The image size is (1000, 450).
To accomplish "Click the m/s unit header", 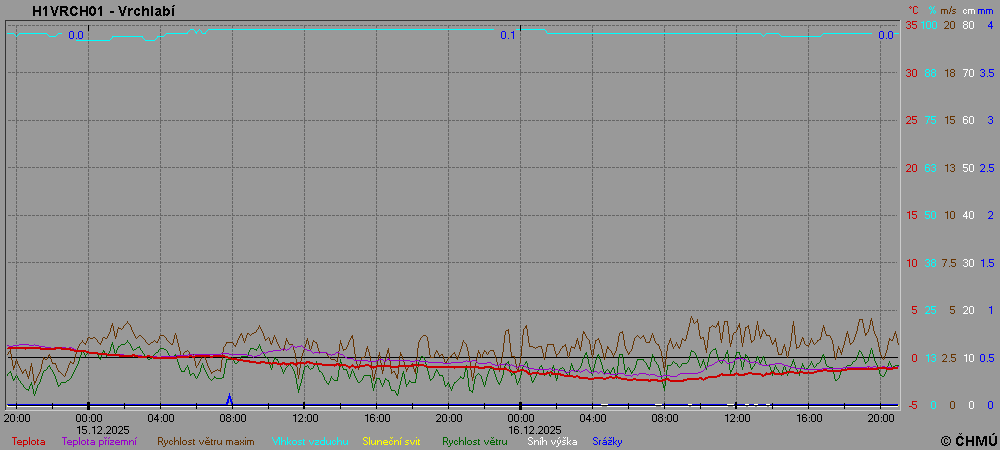I will click(949, 10).
